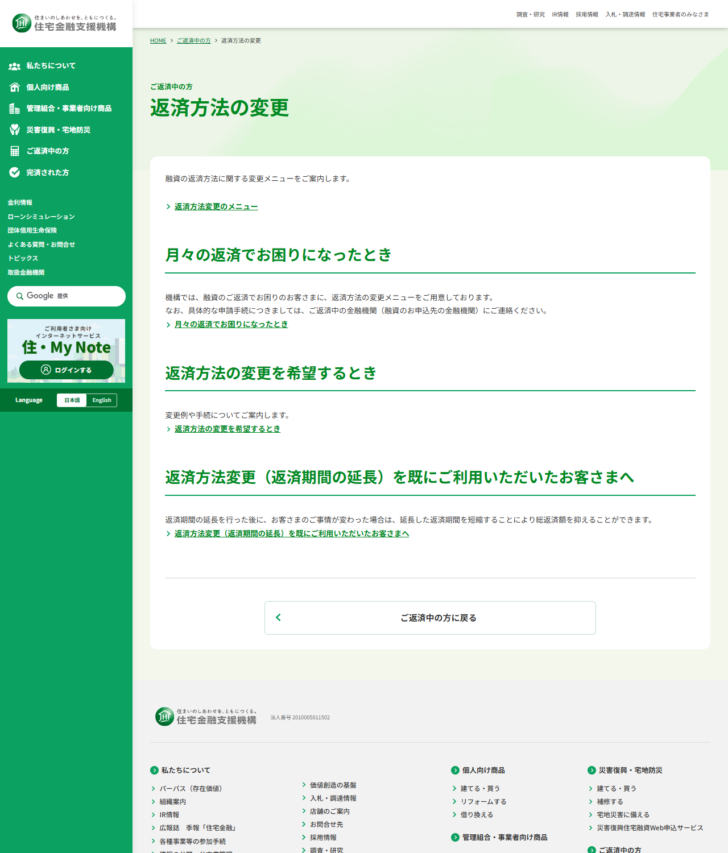Open footer 価値創造の基盤 link
The height and width of the screenshot is (853, 728).
pyautogui.click(x=333, y=785)
